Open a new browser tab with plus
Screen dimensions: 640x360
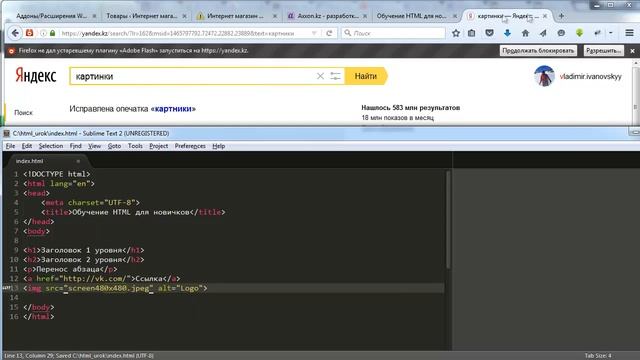(561, 16)
